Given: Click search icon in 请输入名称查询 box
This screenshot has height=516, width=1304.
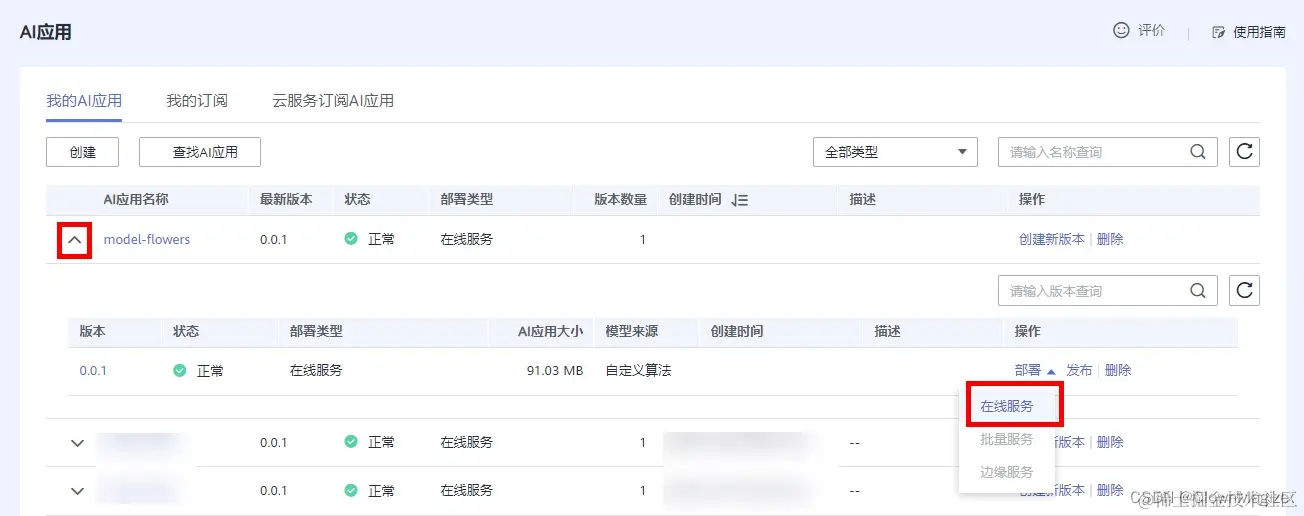Looking at the screenshot, I should click(x=1198, y=152).
